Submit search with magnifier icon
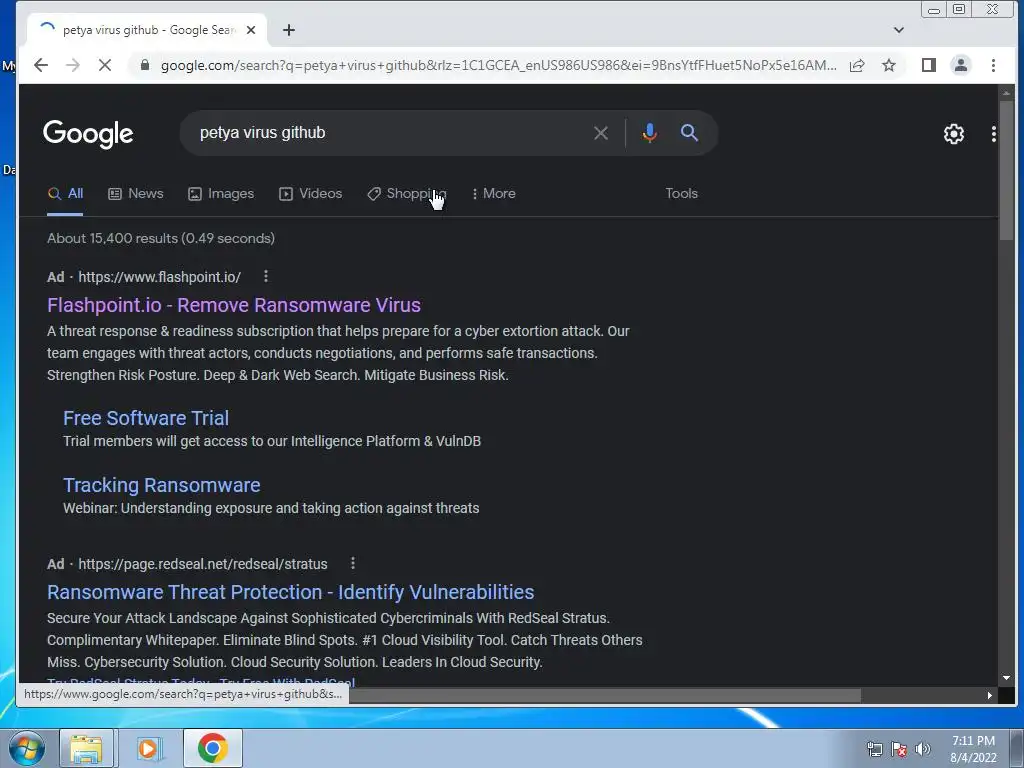The image size is (1024, 768). (689, 133)
